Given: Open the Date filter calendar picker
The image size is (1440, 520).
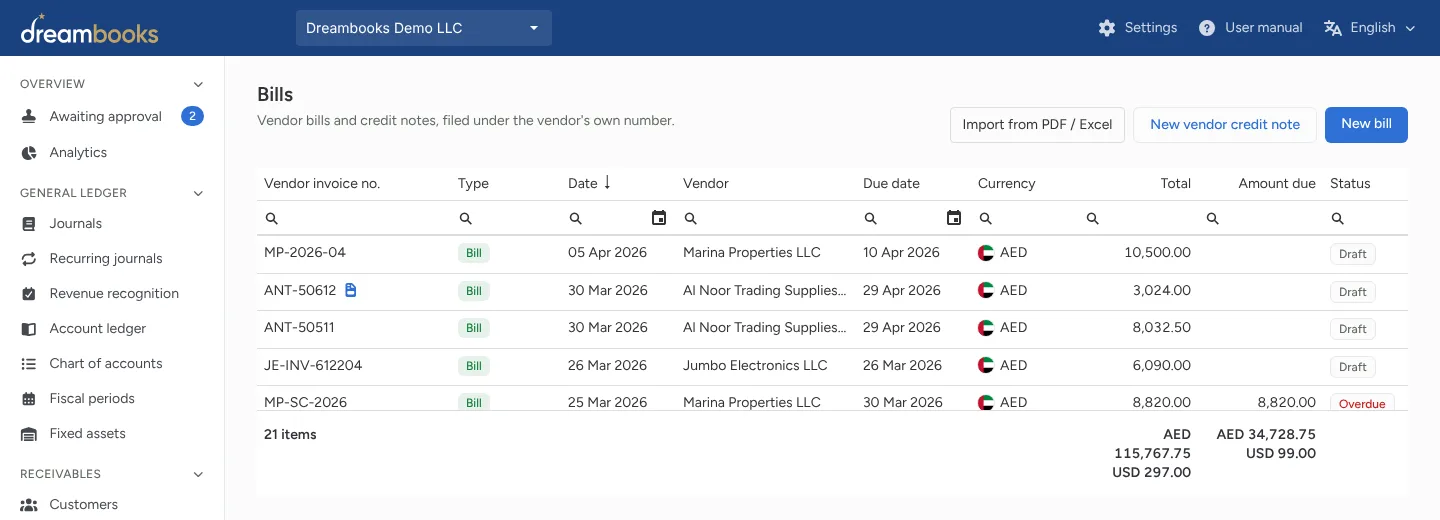Looking at the screenshot, I should point(659,218).
